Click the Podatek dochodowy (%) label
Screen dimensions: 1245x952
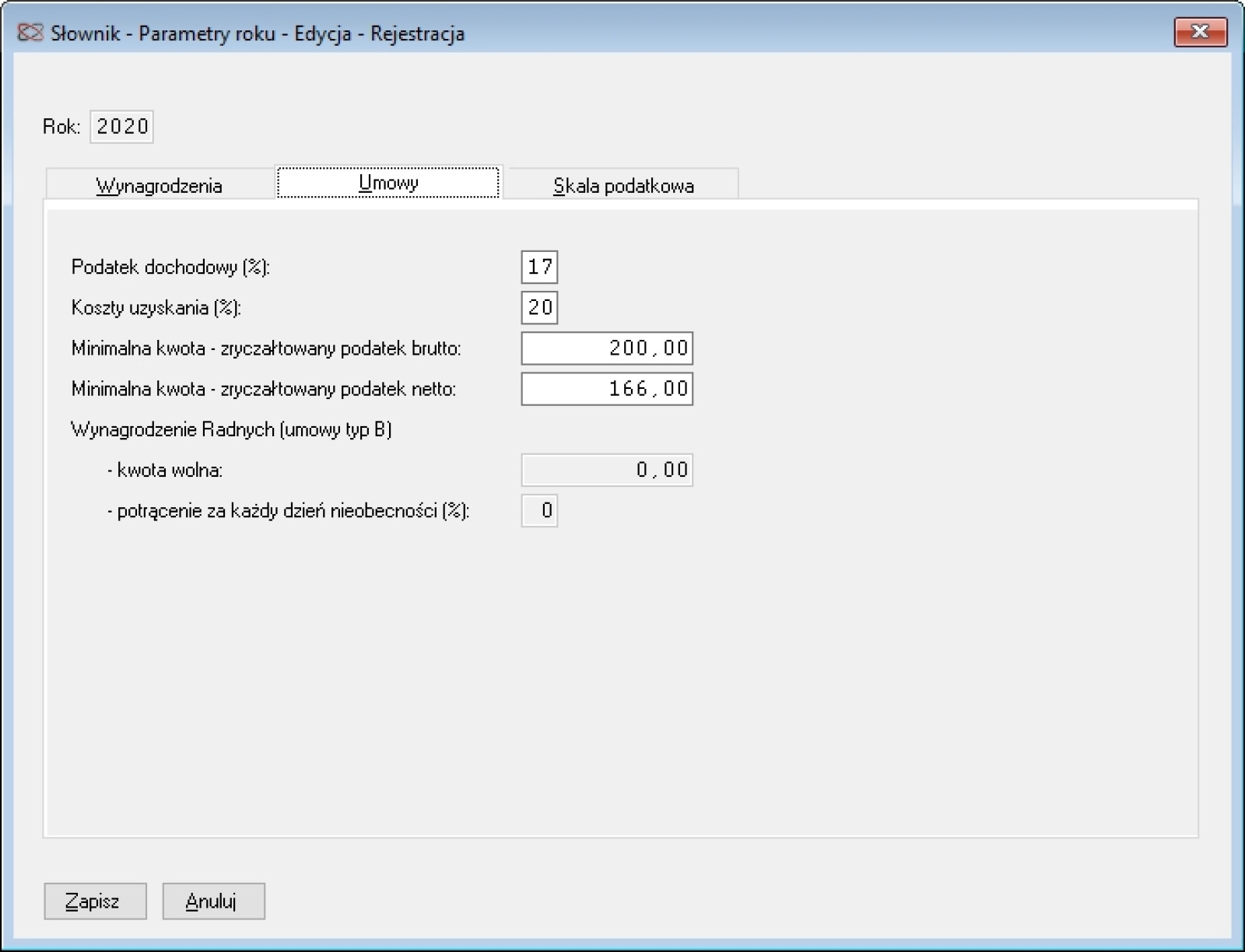click(x=170, y=267)
